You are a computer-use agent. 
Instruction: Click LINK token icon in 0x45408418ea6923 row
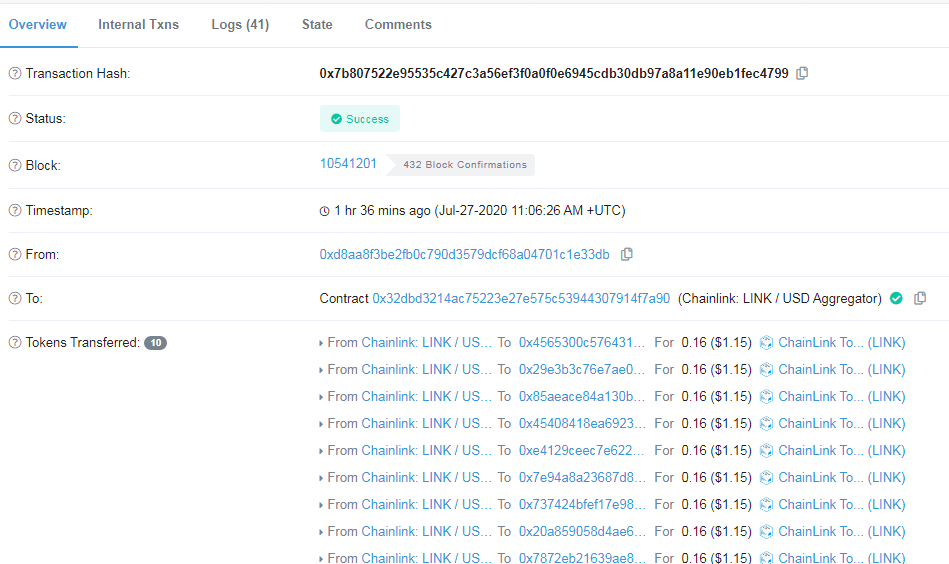point(766,424)
